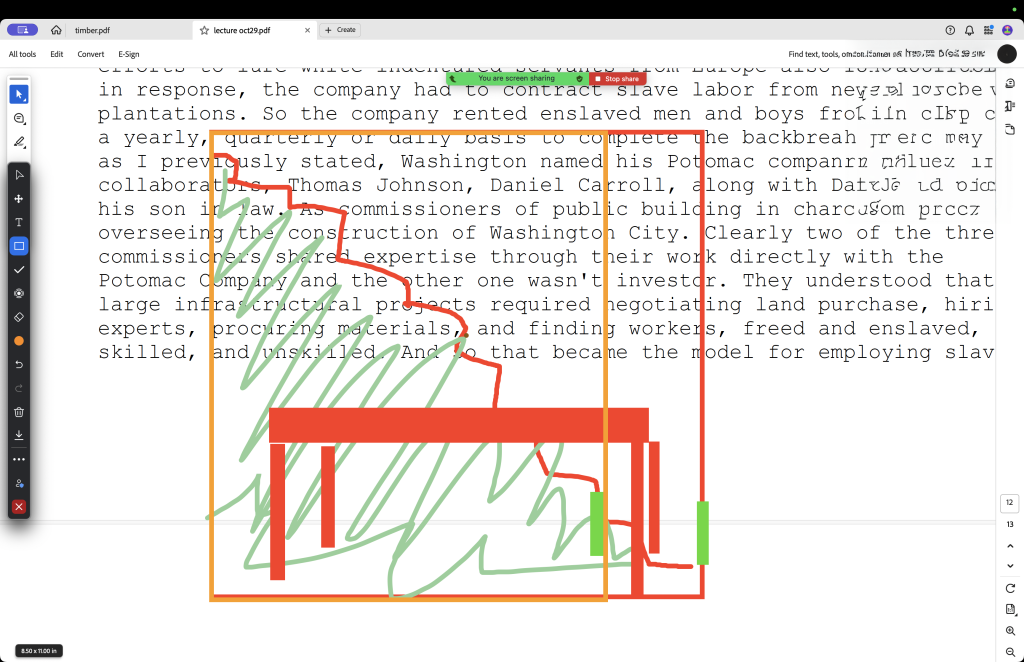The image size is (1024, 662).
Task: Select the move arrows tool
Action: coord(19,199)
